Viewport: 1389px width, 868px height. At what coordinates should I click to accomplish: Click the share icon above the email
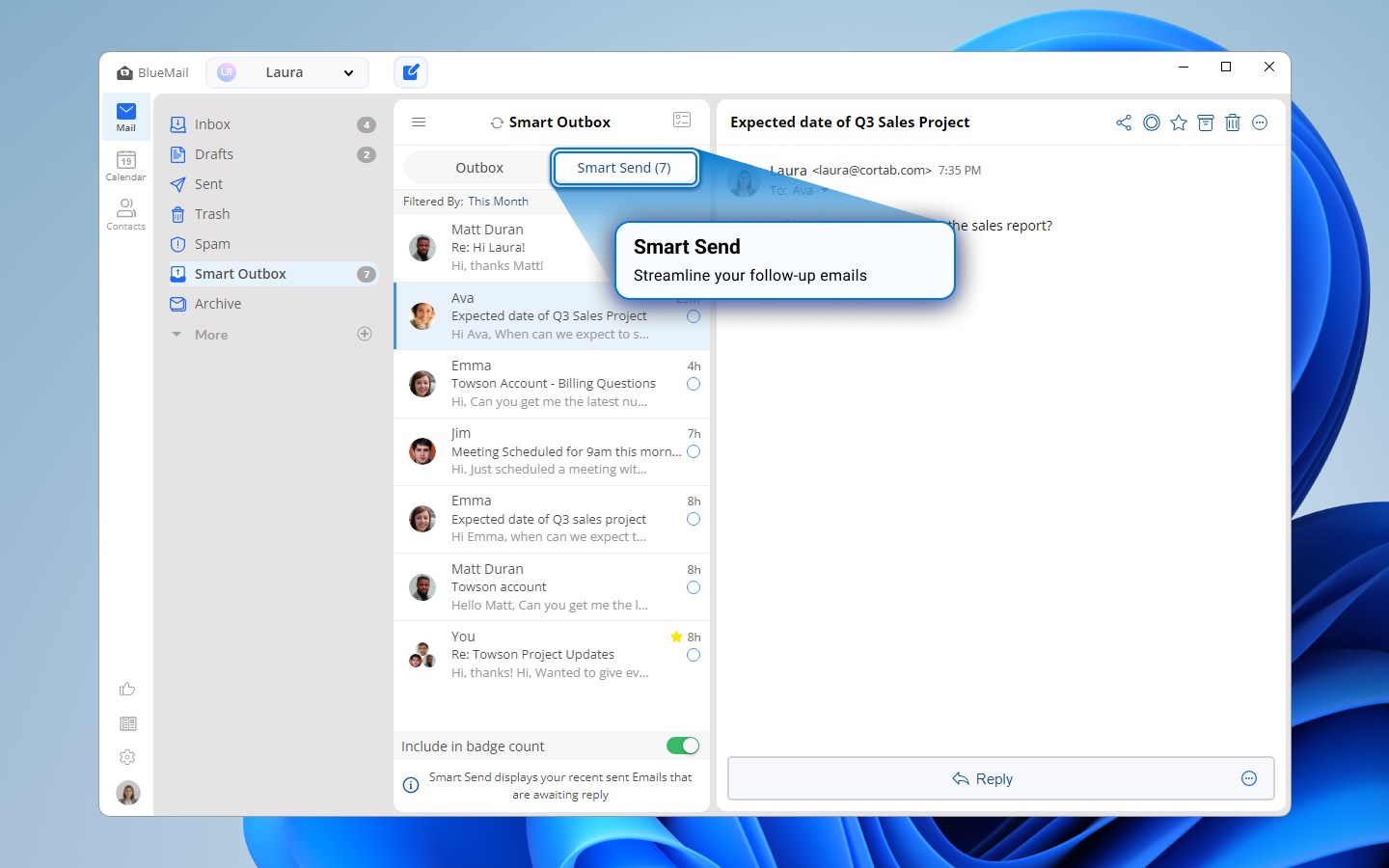(x=1123, y=122)
